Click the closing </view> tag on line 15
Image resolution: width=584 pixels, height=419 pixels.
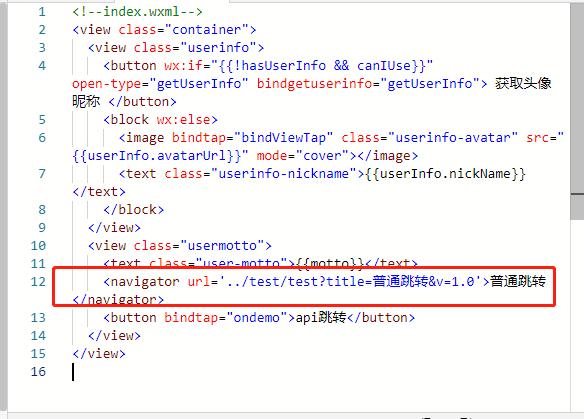(x=99, y=353)
